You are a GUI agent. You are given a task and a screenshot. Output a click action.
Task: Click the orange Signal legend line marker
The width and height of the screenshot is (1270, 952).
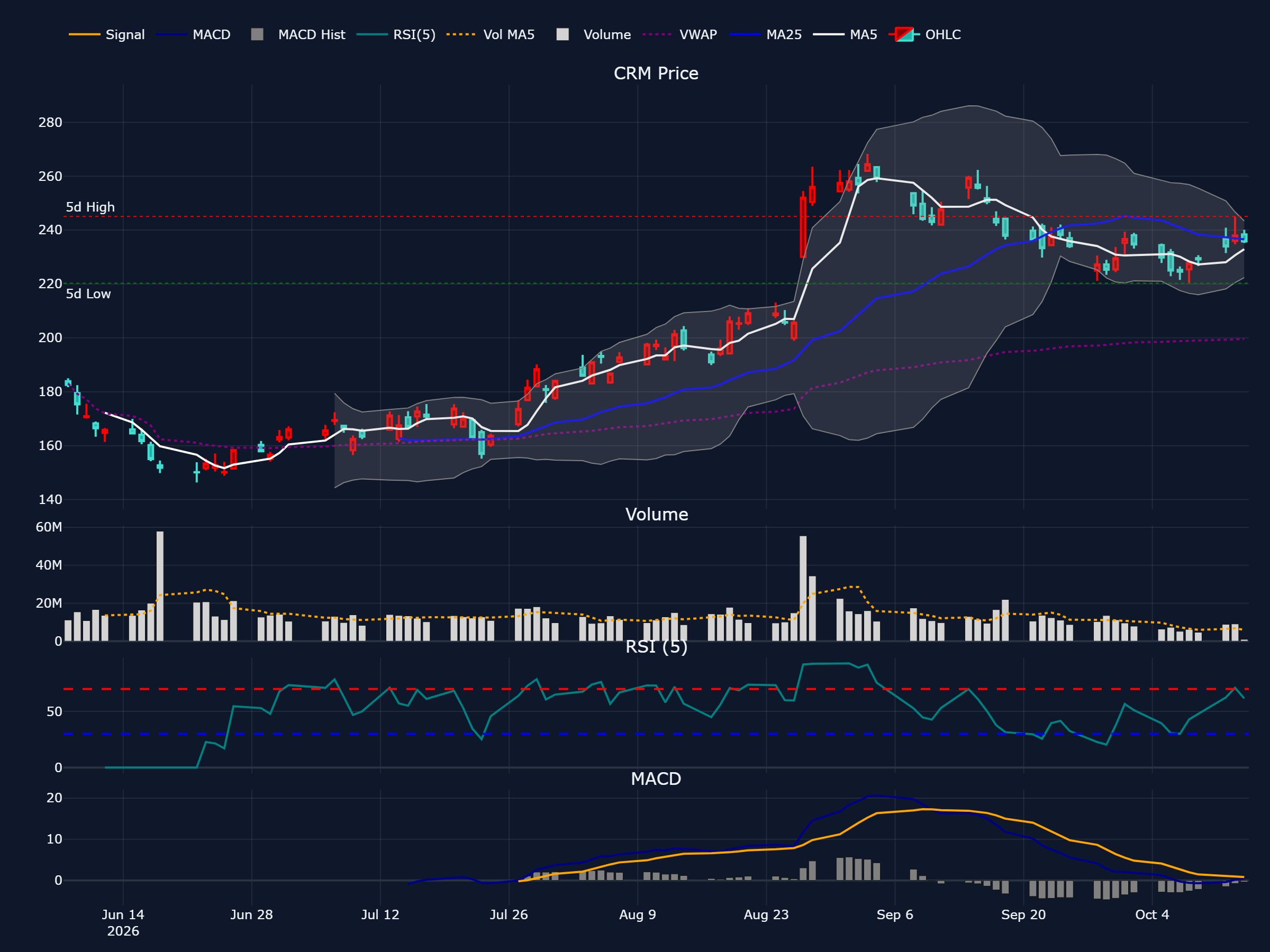(x=84, y=34)
